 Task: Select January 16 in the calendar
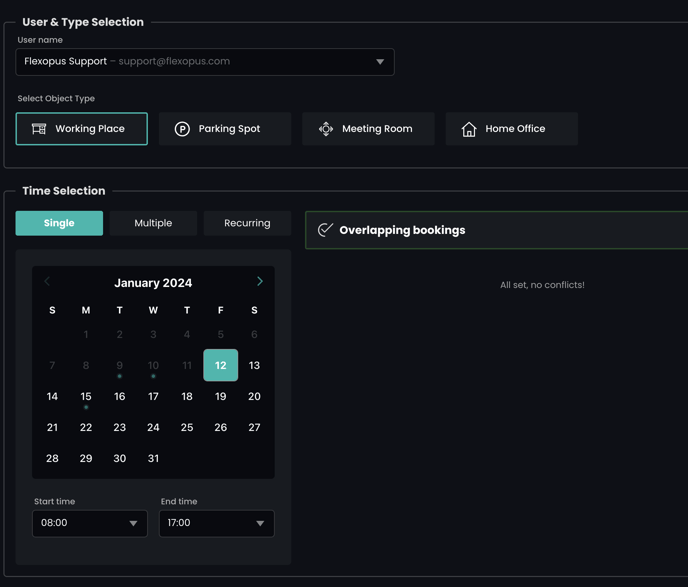[120, 396]
